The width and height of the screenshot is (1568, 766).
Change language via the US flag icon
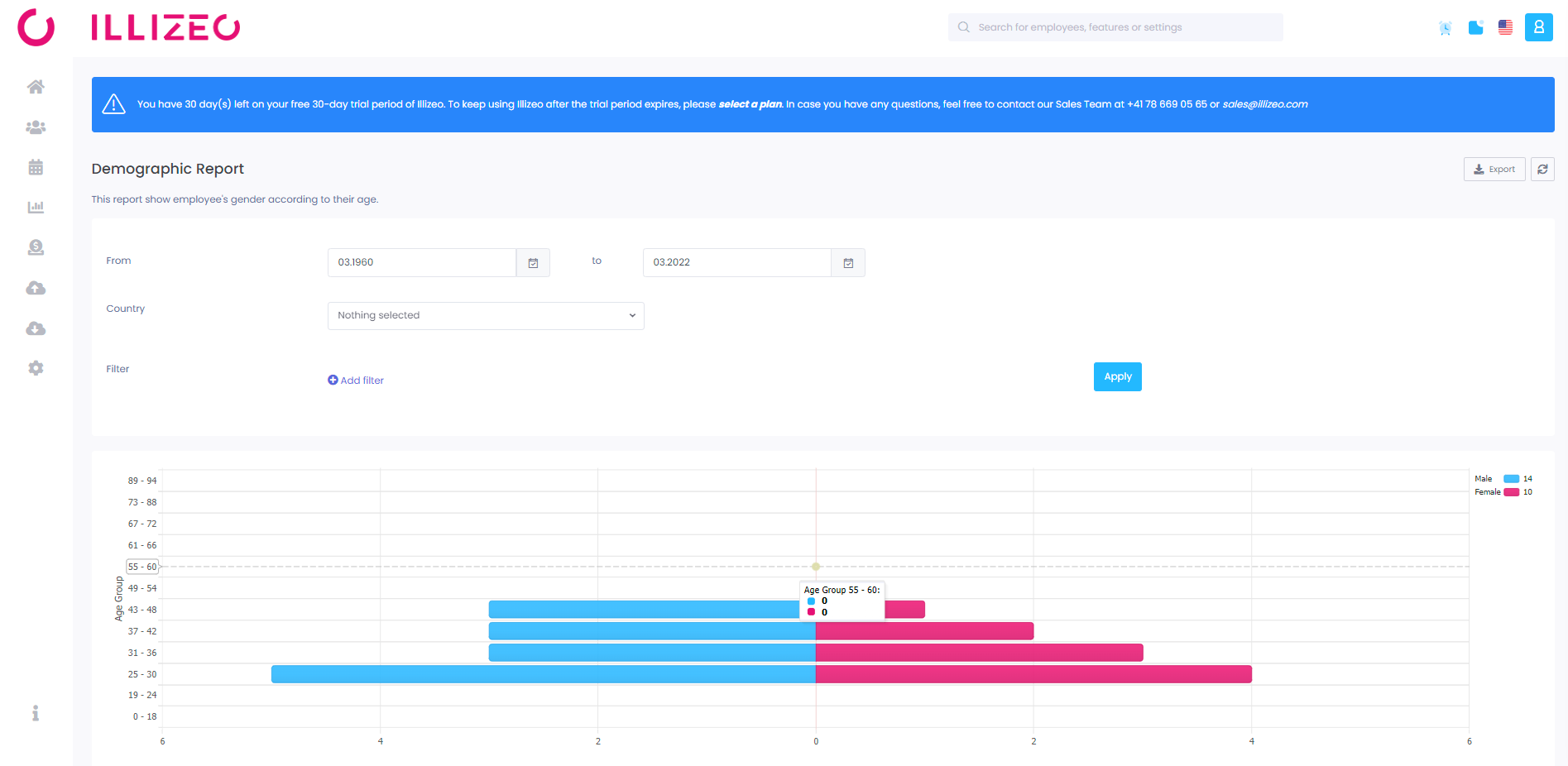click(x=1505, y=27)
